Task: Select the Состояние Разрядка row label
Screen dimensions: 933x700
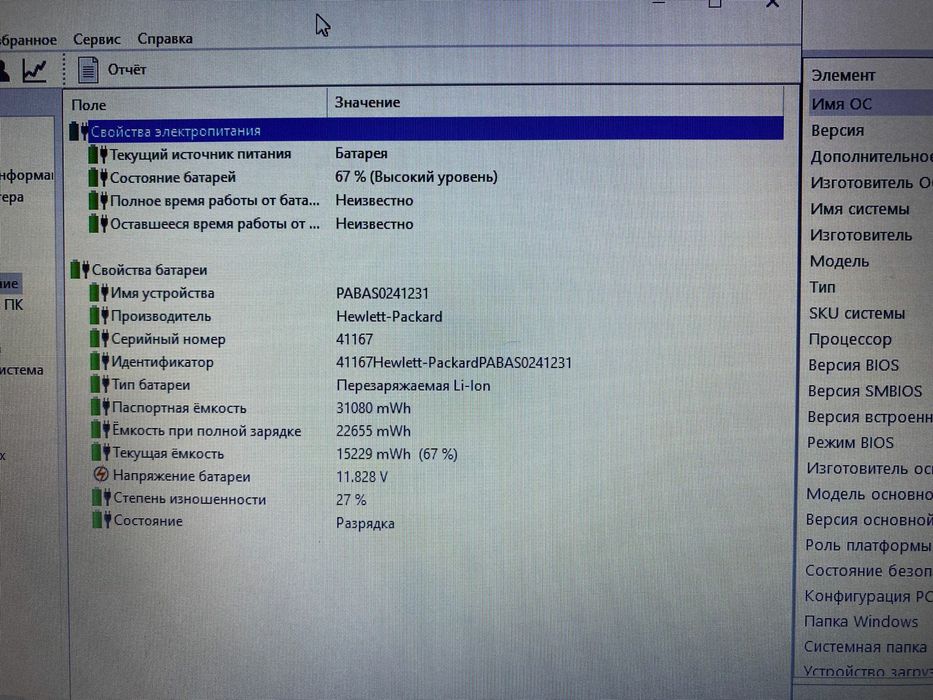Action: [x=148, y=521]
